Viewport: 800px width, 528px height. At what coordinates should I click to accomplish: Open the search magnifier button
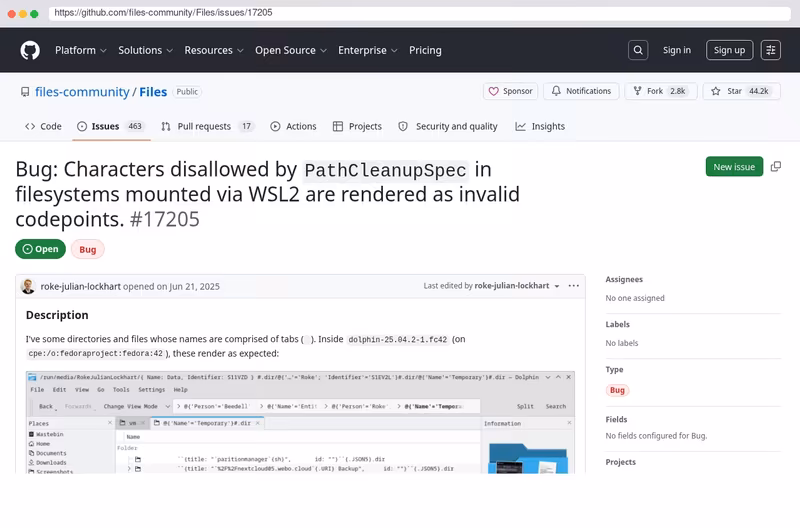pyautogui.click(x=638, y=50)
